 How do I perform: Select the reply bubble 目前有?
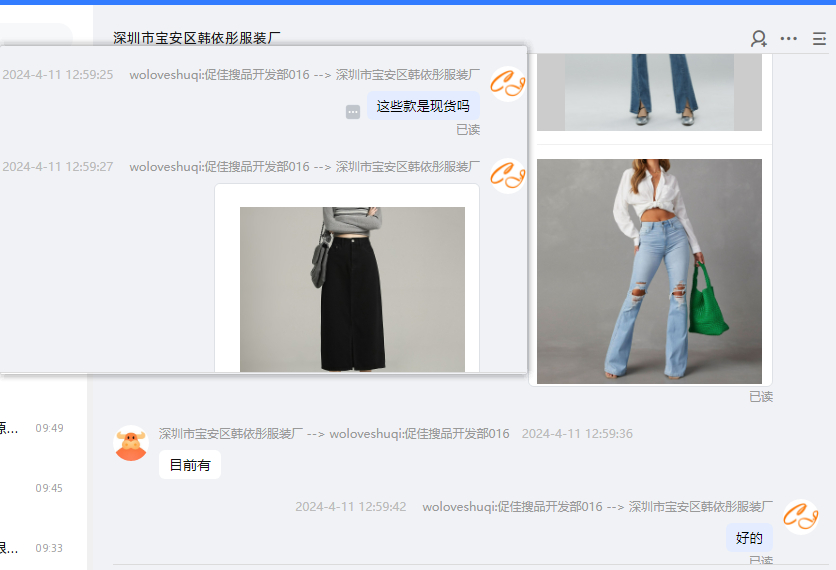pos(190,465)
